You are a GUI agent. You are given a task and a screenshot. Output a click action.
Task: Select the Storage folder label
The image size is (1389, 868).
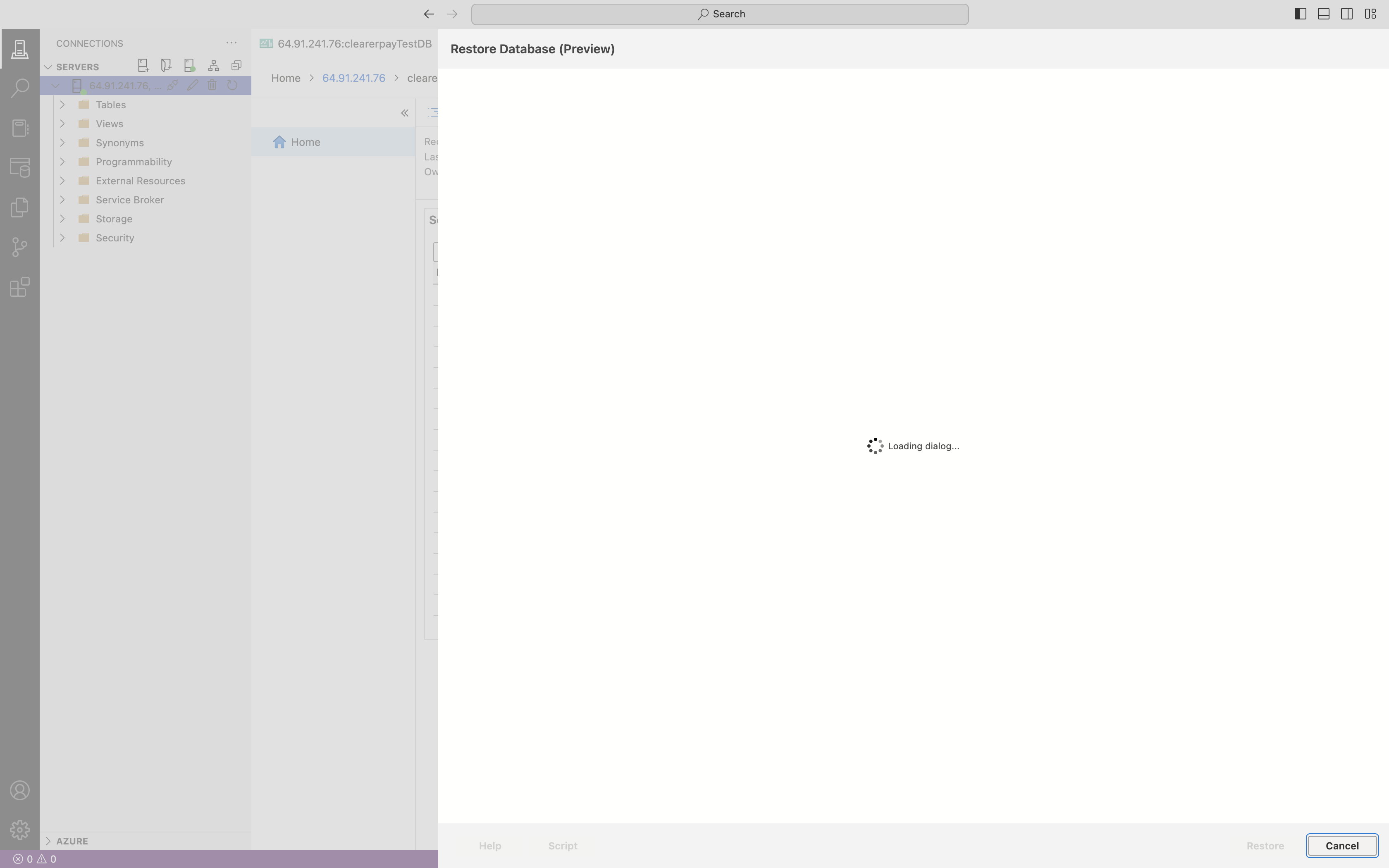click(x=114, y=219)
